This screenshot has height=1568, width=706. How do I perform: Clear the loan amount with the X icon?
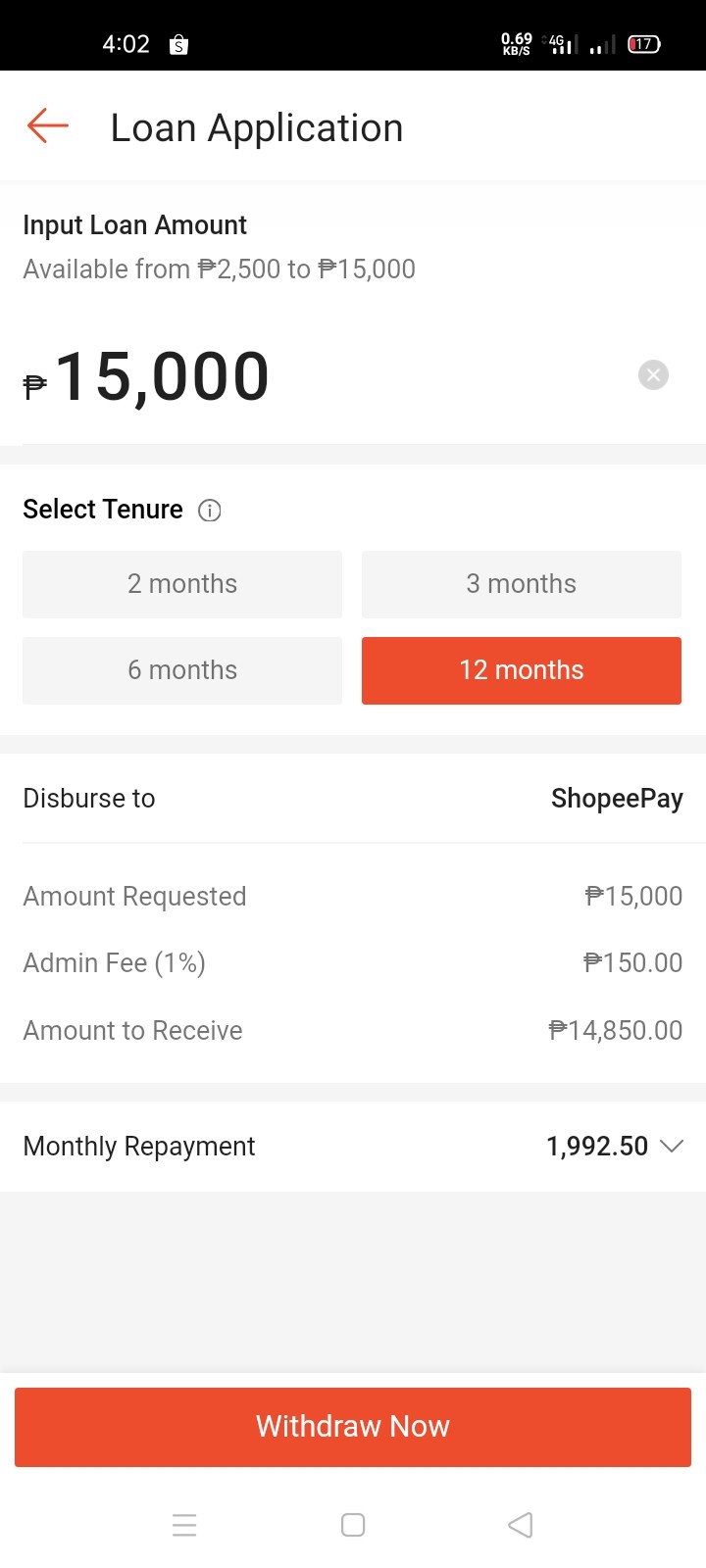(653, 375)
